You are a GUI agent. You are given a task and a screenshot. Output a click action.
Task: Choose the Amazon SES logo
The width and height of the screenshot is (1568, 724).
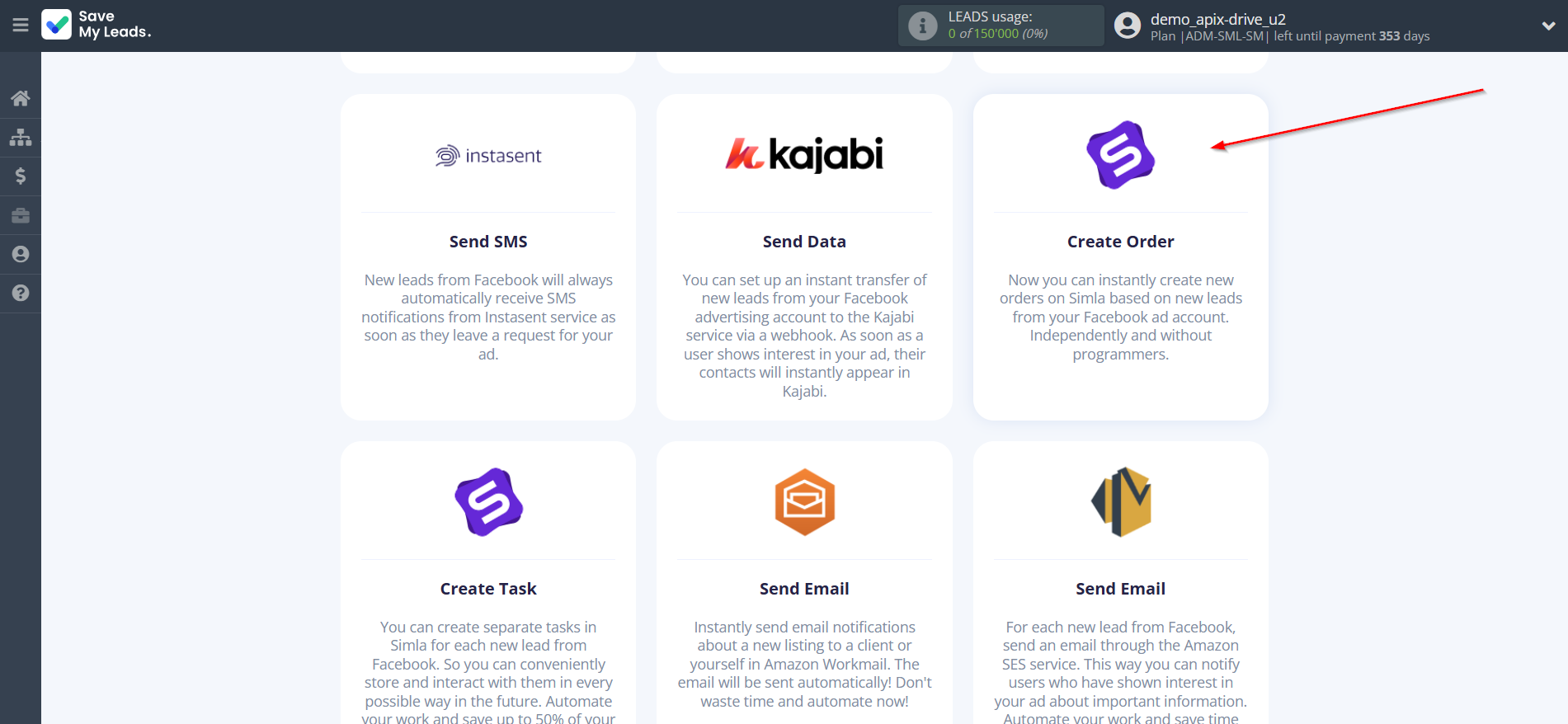(1120, 502)
